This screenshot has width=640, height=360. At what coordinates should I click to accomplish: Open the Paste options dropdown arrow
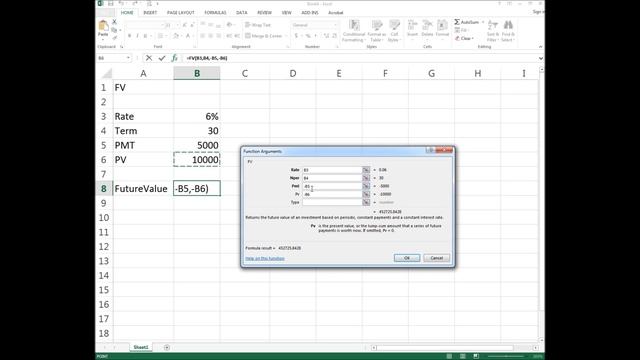tap(103, 39)
